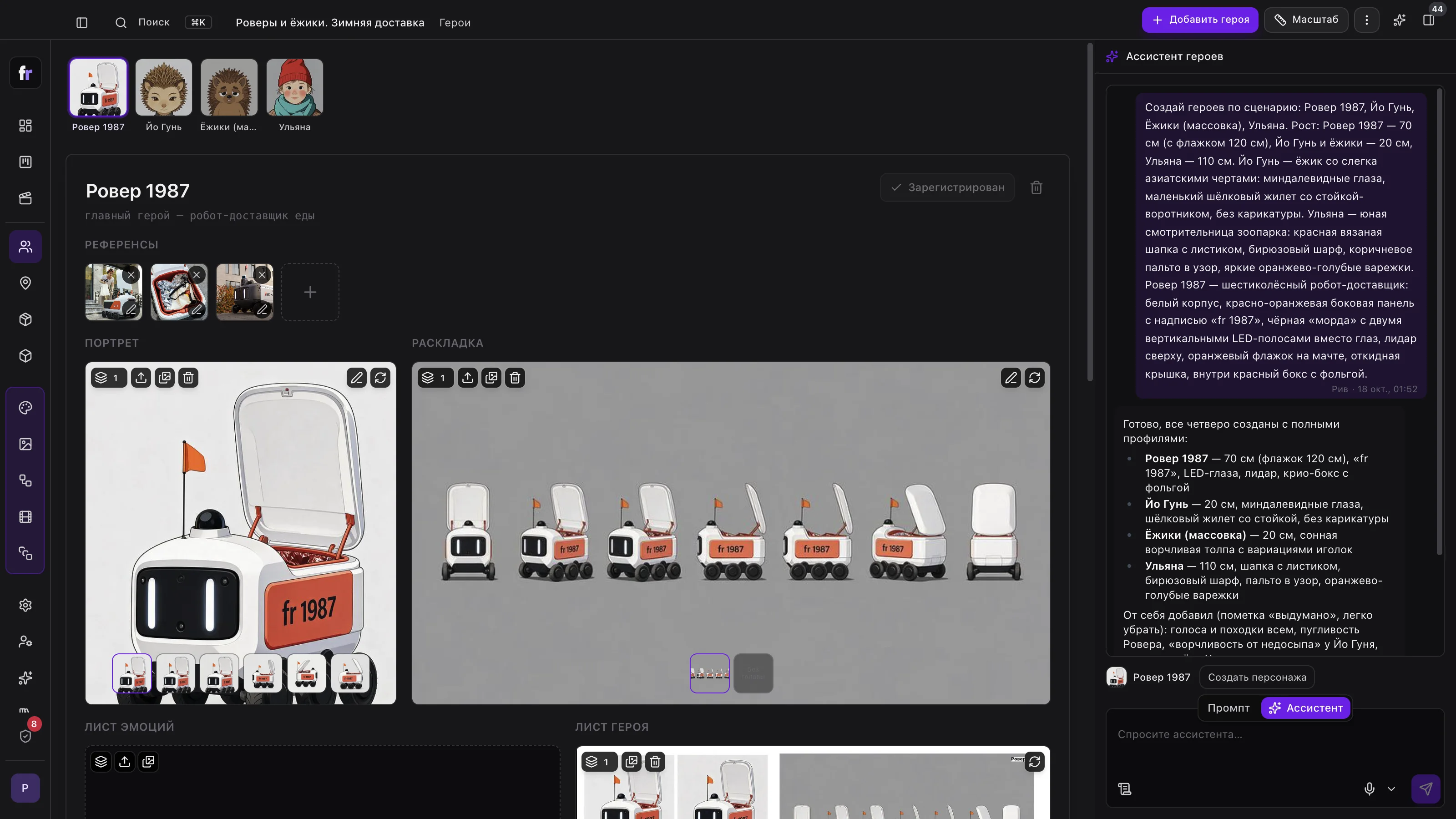This screenshot has width=1456, height=819.
Task: Click the microphone icon in assistant input
Action: point(1370,789)
